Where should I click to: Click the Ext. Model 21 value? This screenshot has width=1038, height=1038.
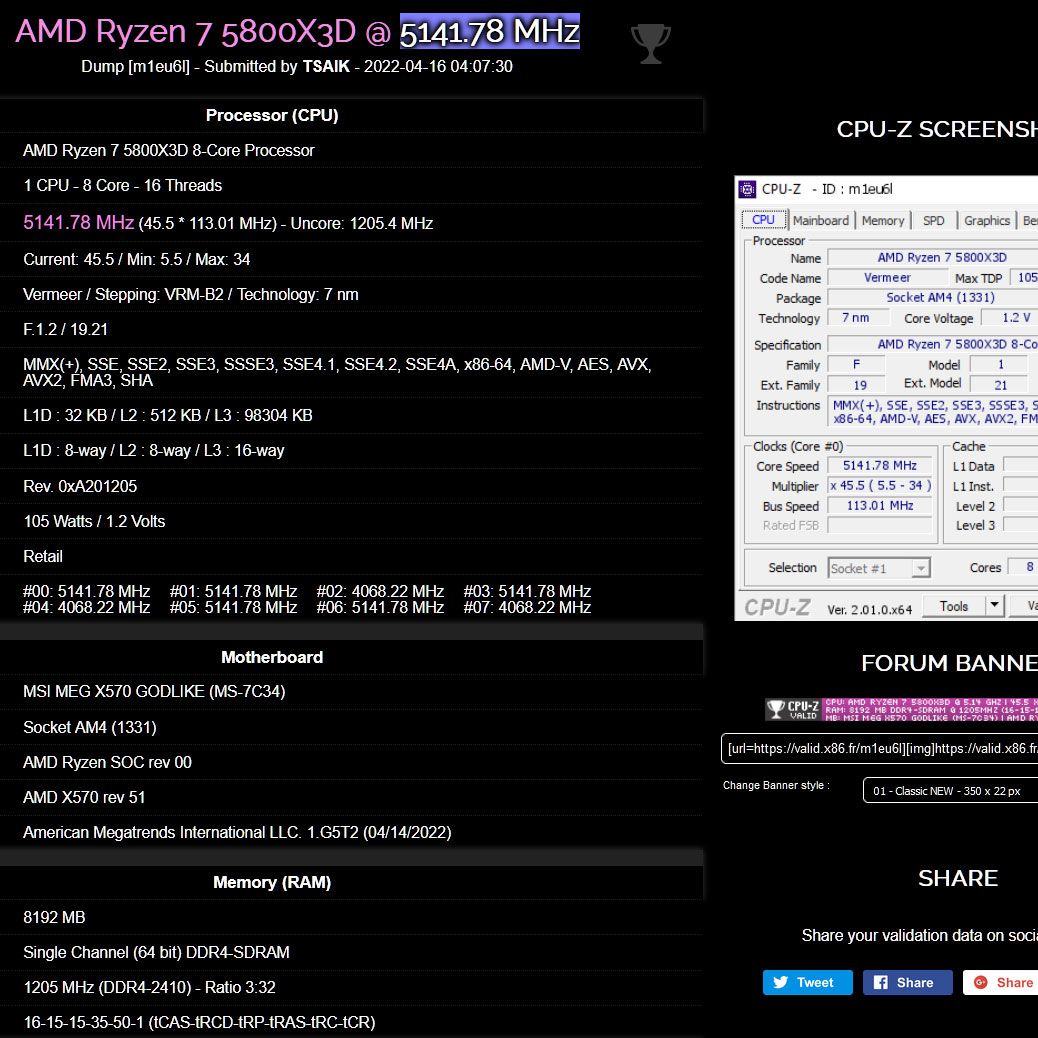coord(1000,385)
